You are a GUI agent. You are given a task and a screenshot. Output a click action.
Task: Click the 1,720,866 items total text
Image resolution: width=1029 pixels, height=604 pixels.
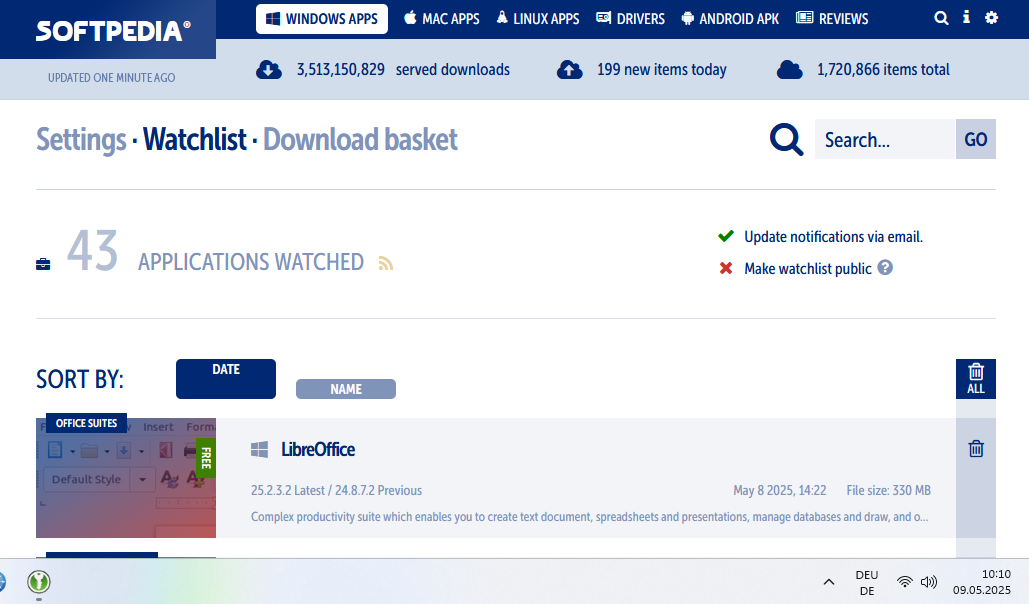[883, 70]
